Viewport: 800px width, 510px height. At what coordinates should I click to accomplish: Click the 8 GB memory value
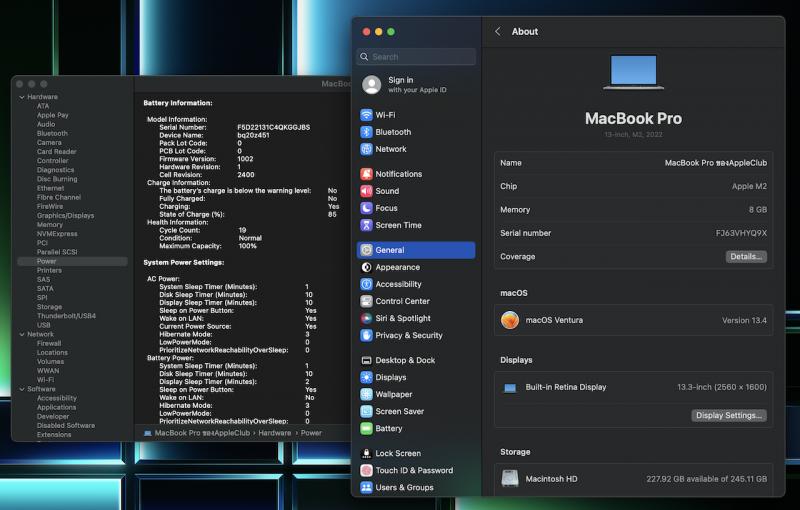point(758,210)
